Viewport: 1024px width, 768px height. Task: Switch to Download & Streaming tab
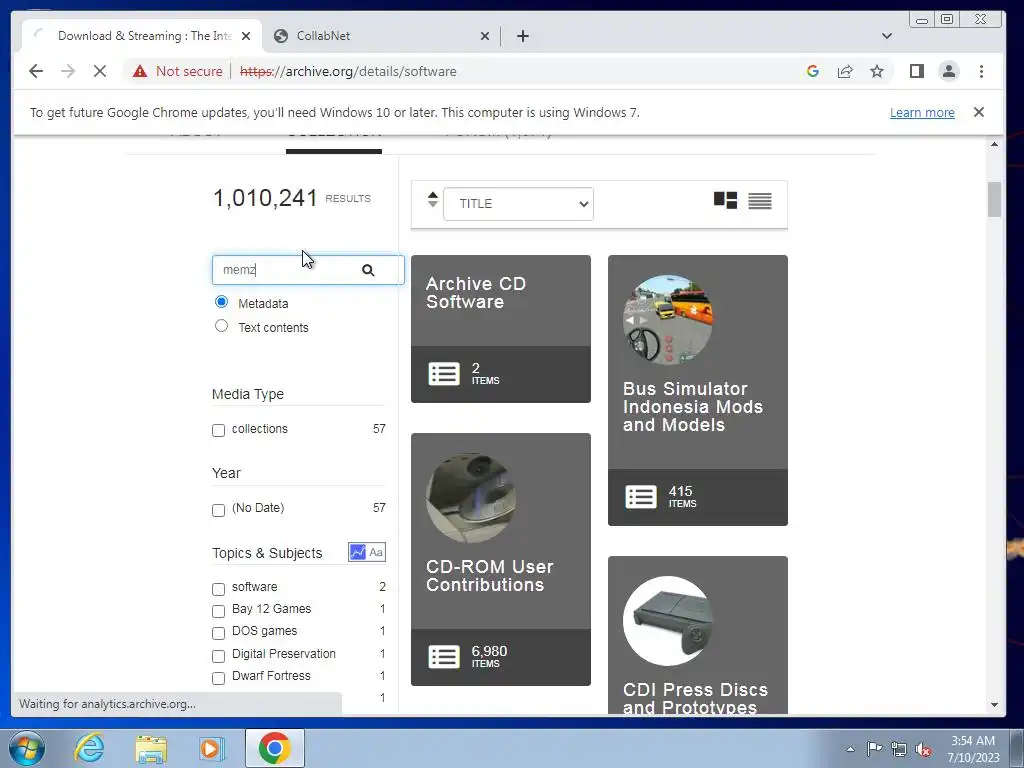(x=141, y=36)
